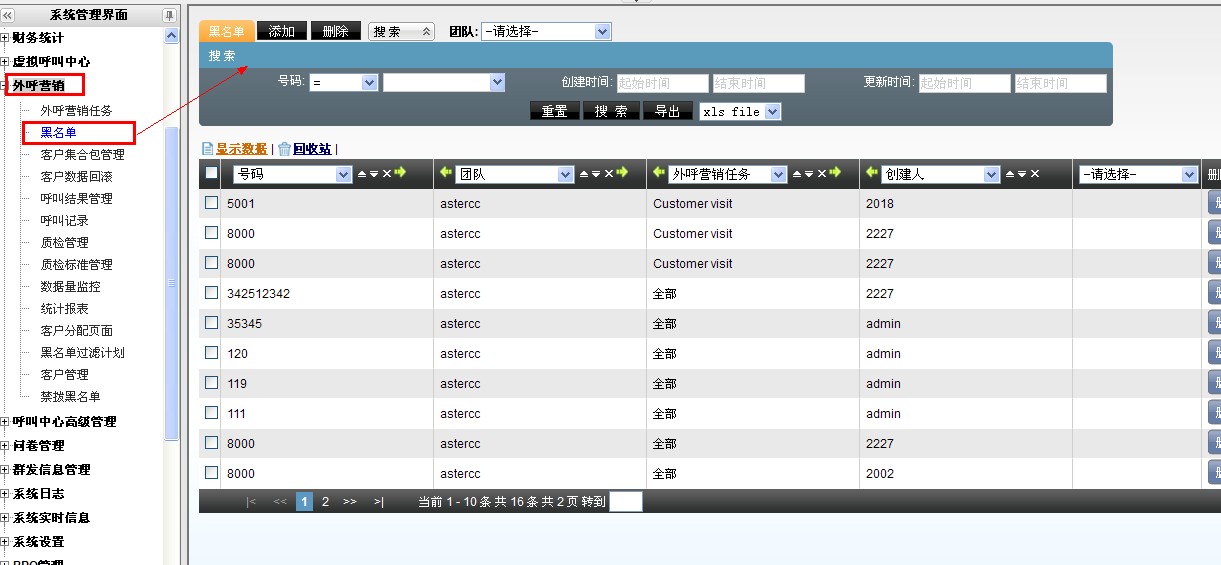The width and height of the screenshot is (1221, 565).
Task: Move 外呼营销任务 column left with green arrow
Action: (658, 174)
